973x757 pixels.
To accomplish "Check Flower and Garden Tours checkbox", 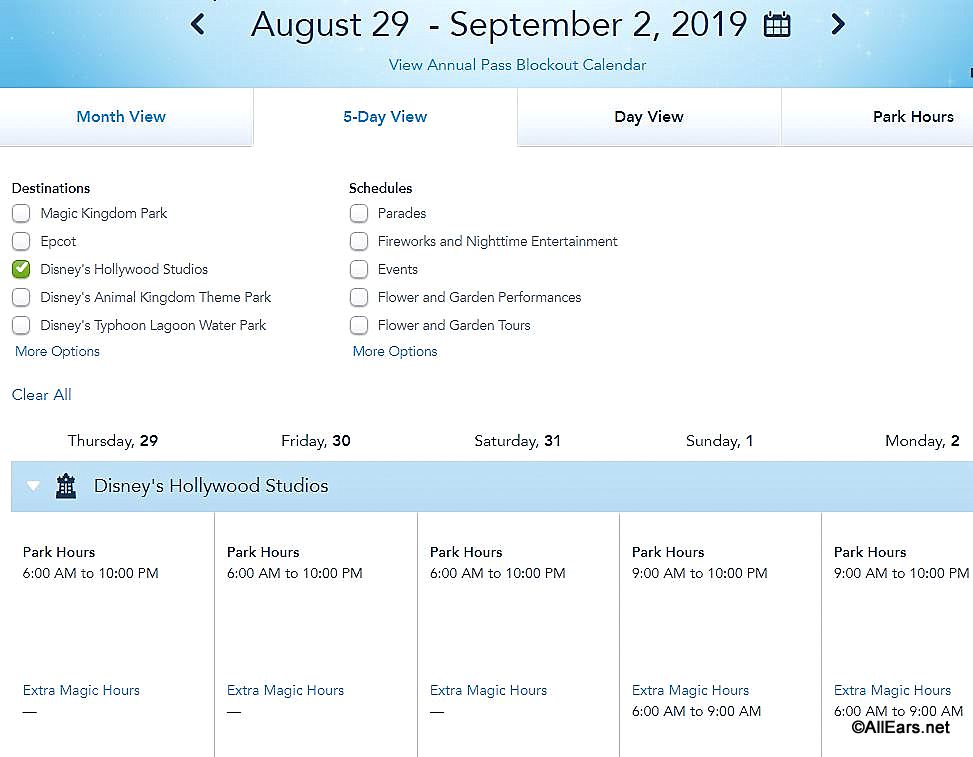I will click(359, 325).
